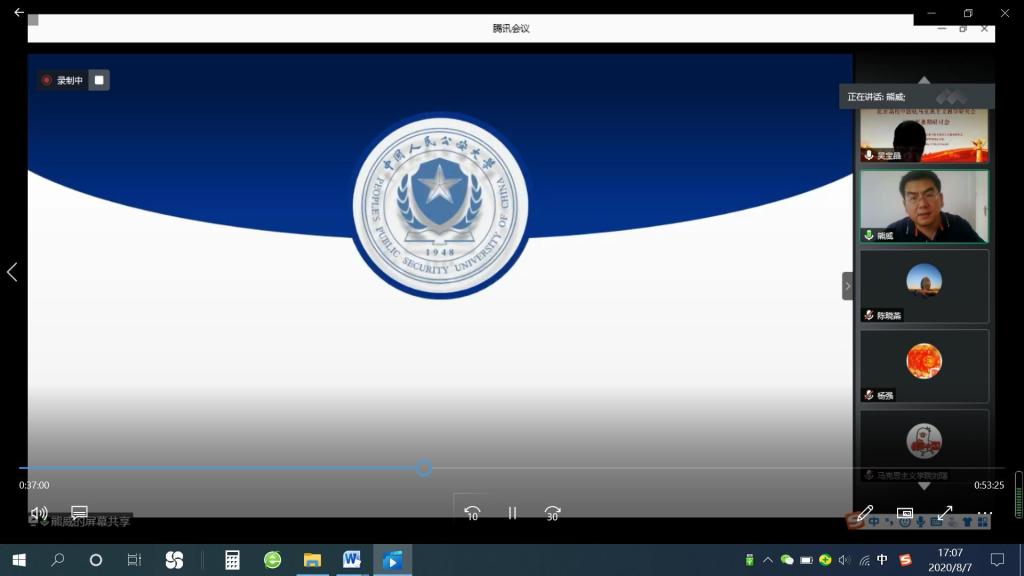Screen dimensions: 1024x576
Task: Open the Windows Start menu
Action: (18, 560)
